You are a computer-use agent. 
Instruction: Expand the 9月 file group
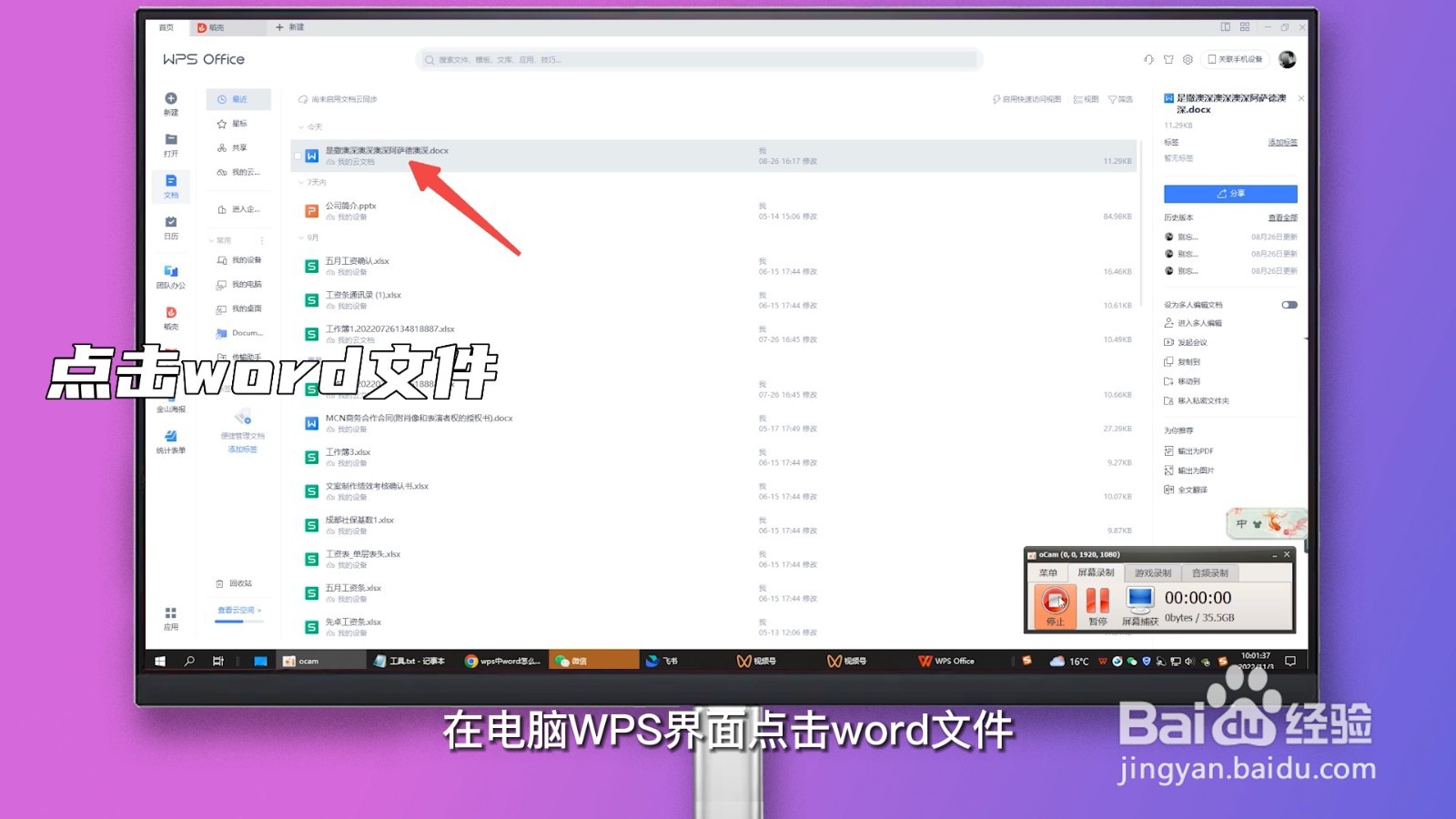[303, 238]
